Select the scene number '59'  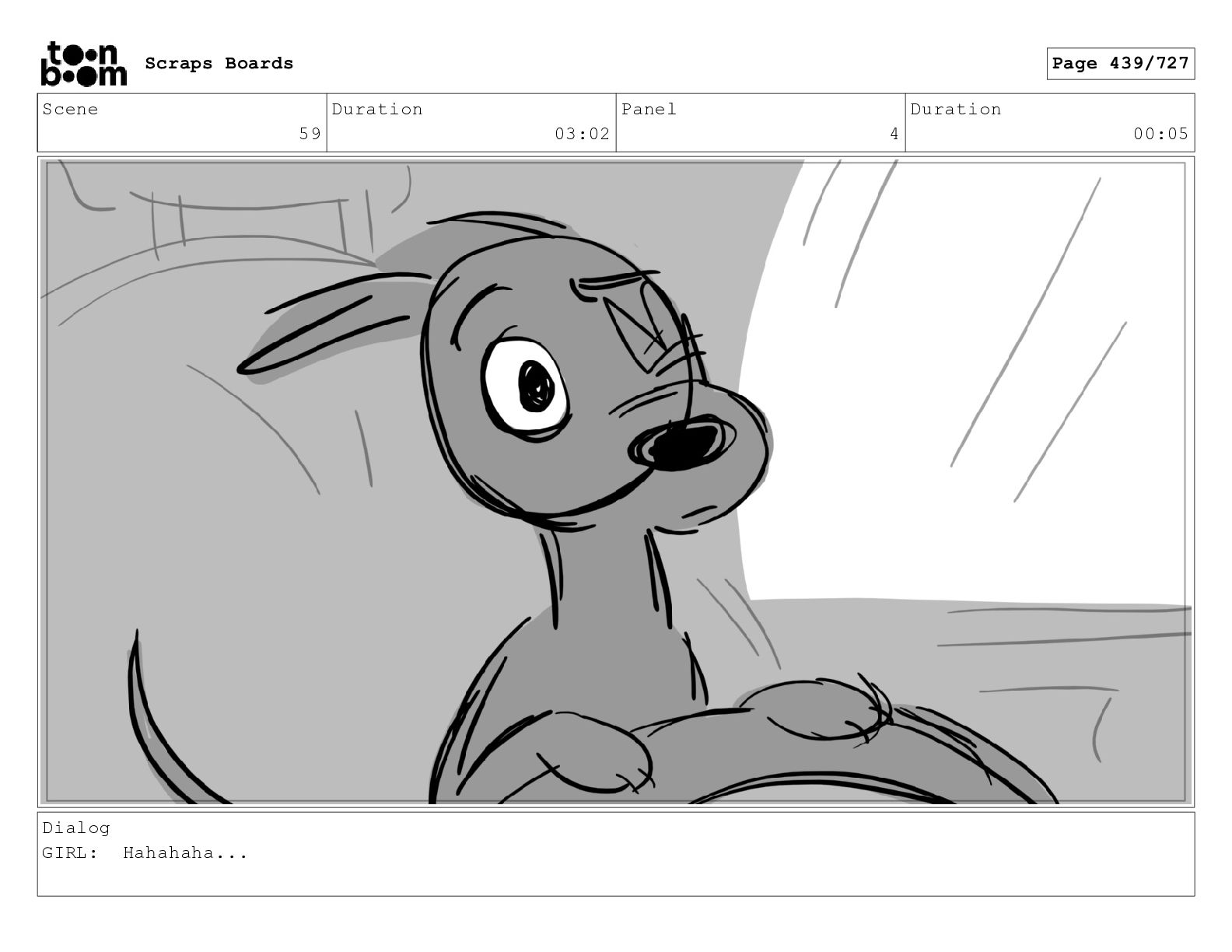310,134
